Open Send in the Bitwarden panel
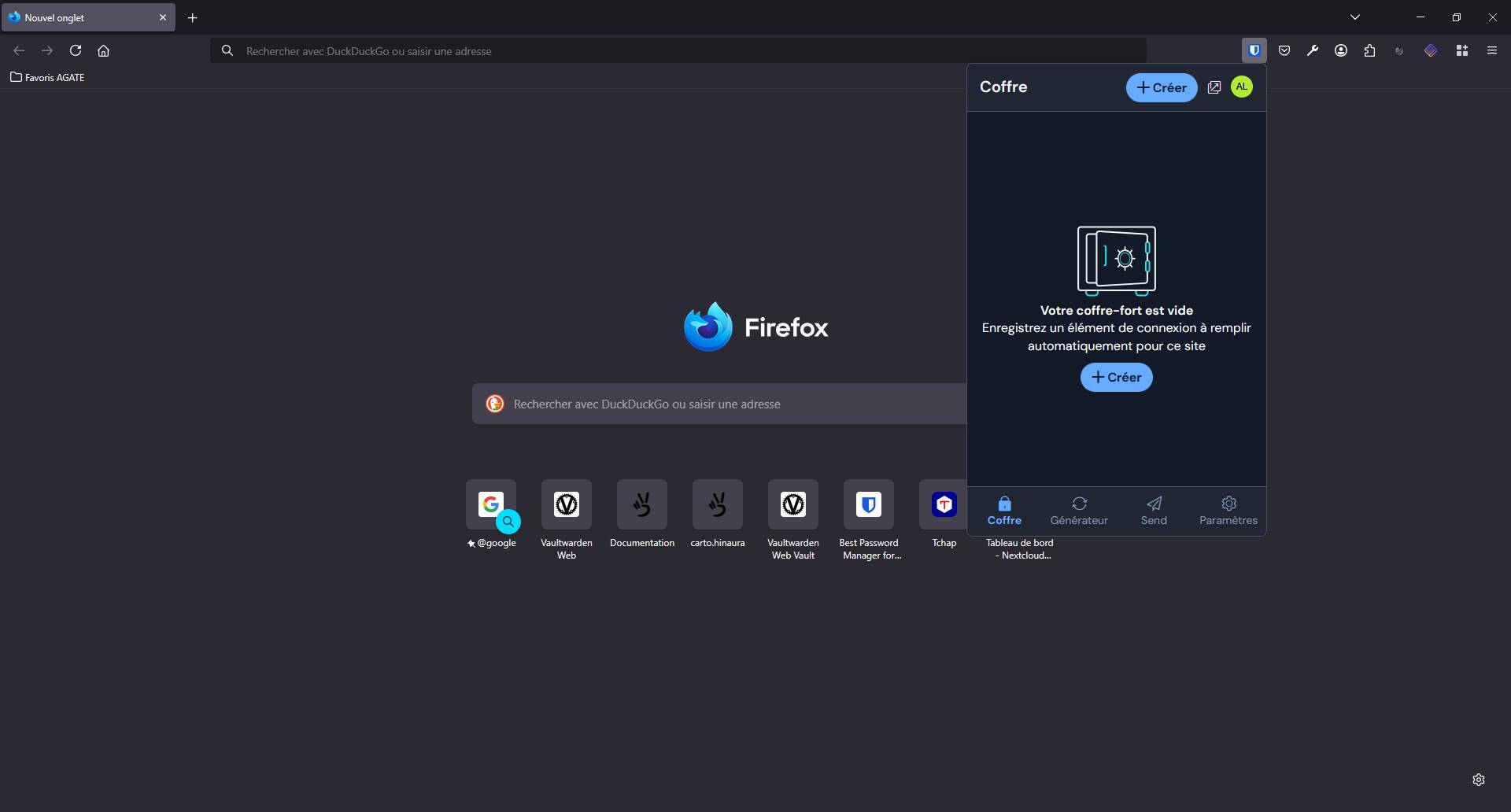Image resolution: width=1511 pixels, height=812 pixels. 1153,510
